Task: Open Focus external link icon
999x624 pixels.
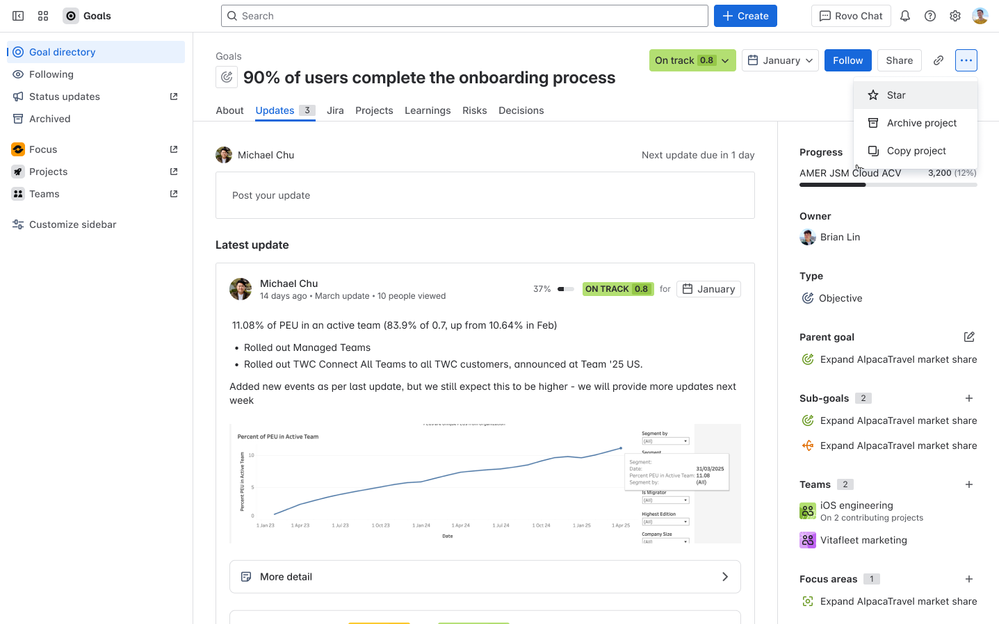Action: [173, 149]
